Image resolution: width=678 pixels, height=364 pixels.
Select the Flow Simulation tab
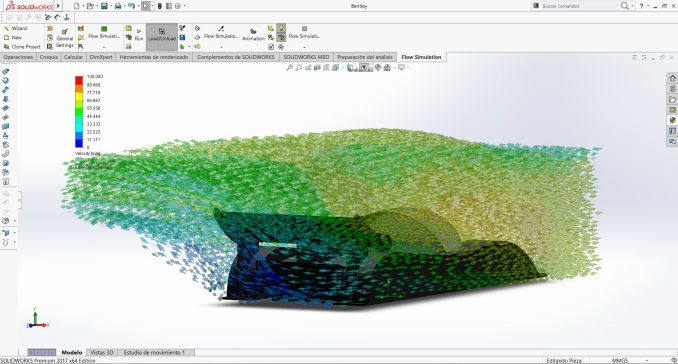tap(421, 57)
